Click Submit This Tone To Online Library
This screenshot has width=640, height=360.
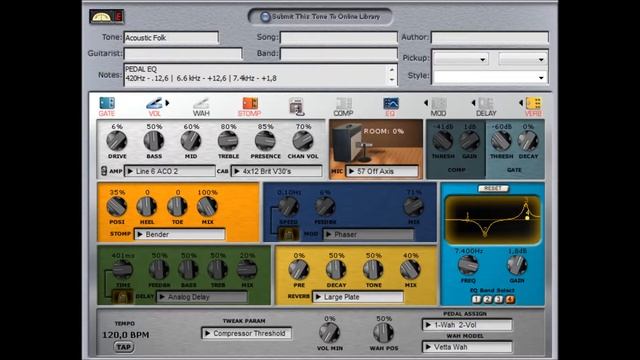click(320, 17)
